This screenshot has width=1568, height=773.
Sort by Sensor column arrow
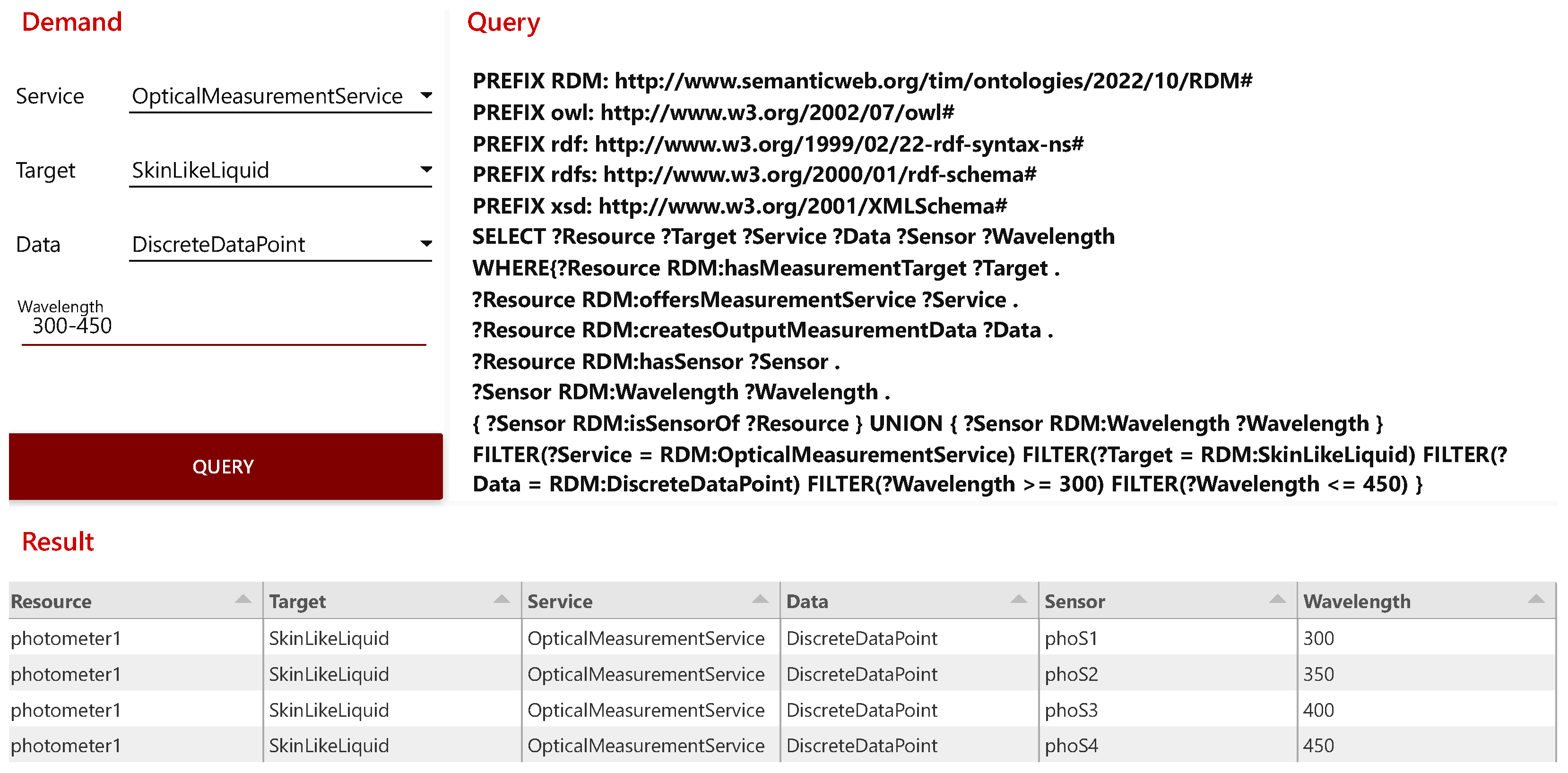tap(1277, 600)
